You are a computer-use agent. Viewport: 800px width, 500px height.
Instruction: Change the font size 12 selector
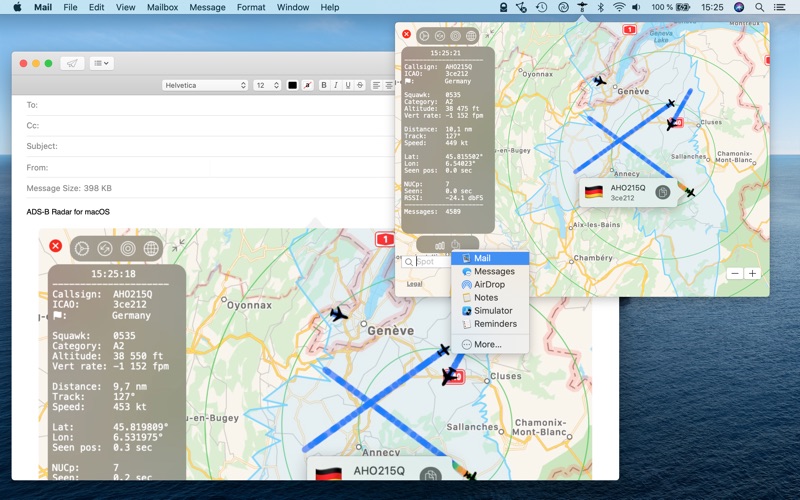click(x=267, y=85)
